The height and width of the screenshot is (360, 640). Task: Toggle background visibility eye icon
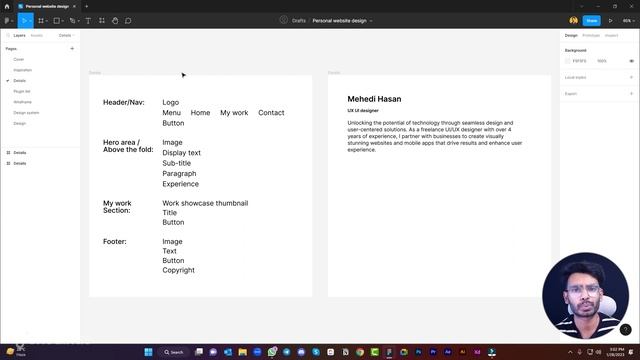[631, 61]
